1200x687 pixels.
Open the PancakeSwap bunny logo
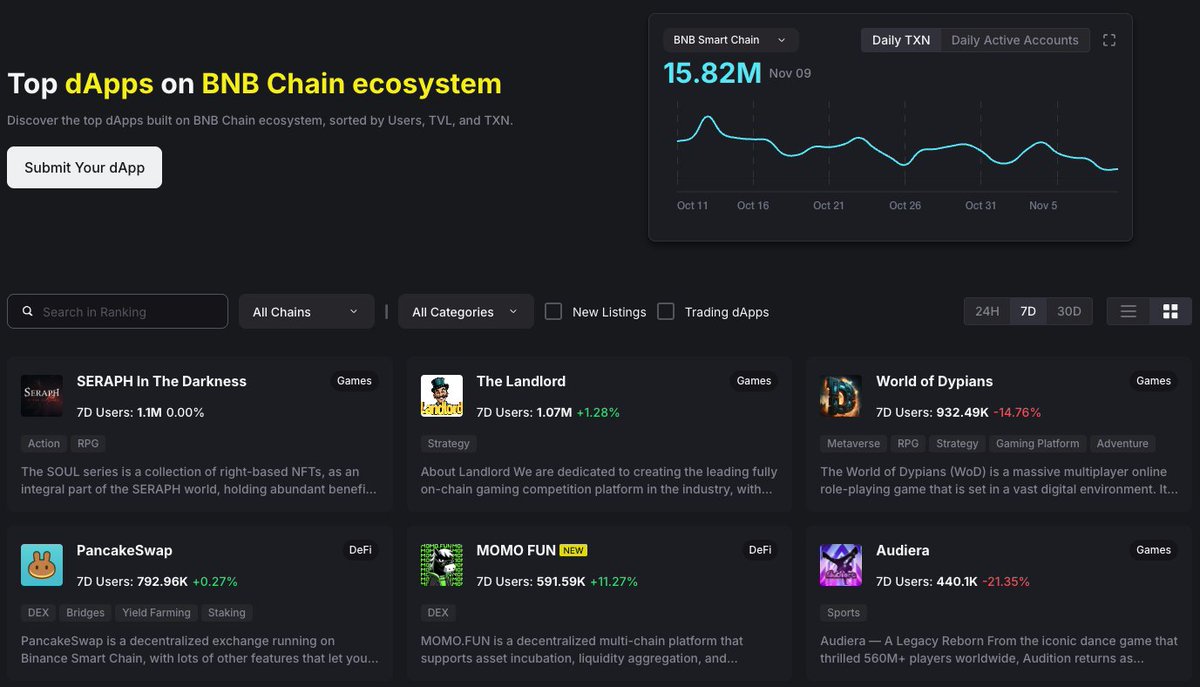coord(42,565)
